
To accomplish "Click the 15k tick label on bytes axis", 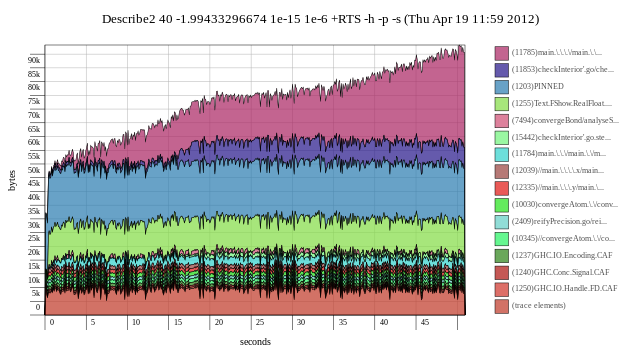I will coord(34,266).
